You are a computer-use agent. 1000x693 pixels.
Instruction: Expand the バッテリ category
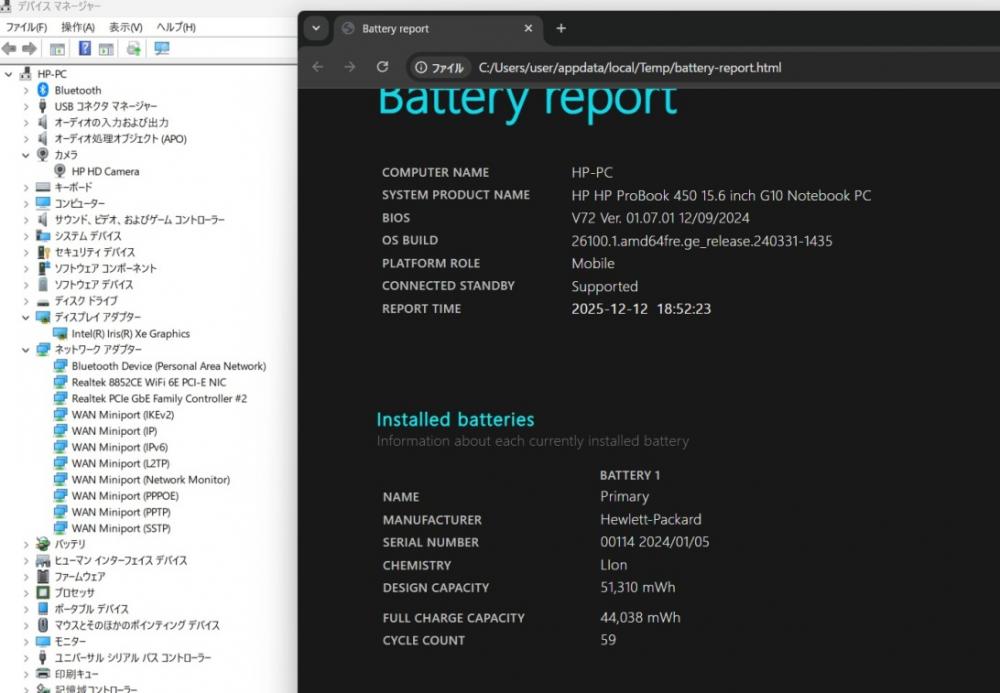tap(26, 544)
